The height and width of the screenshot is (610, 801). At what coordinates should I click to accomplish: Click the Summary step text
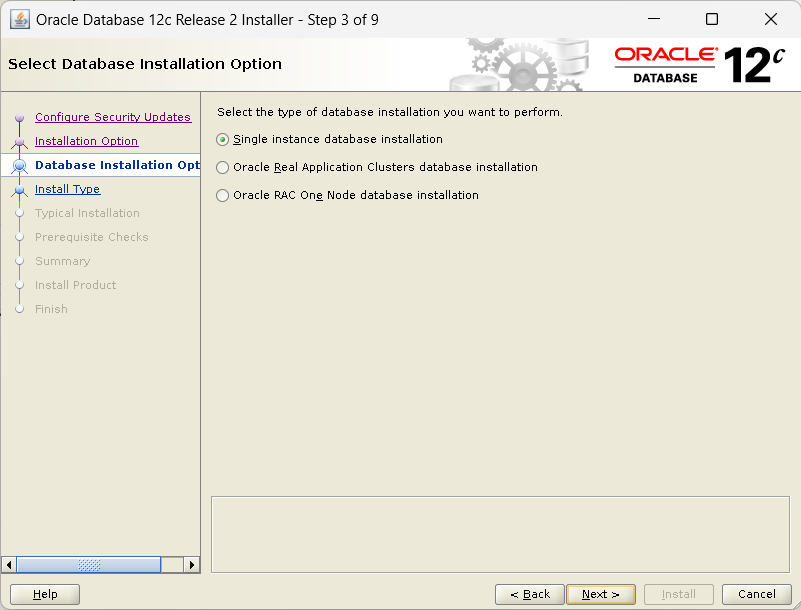coord(62,261)
